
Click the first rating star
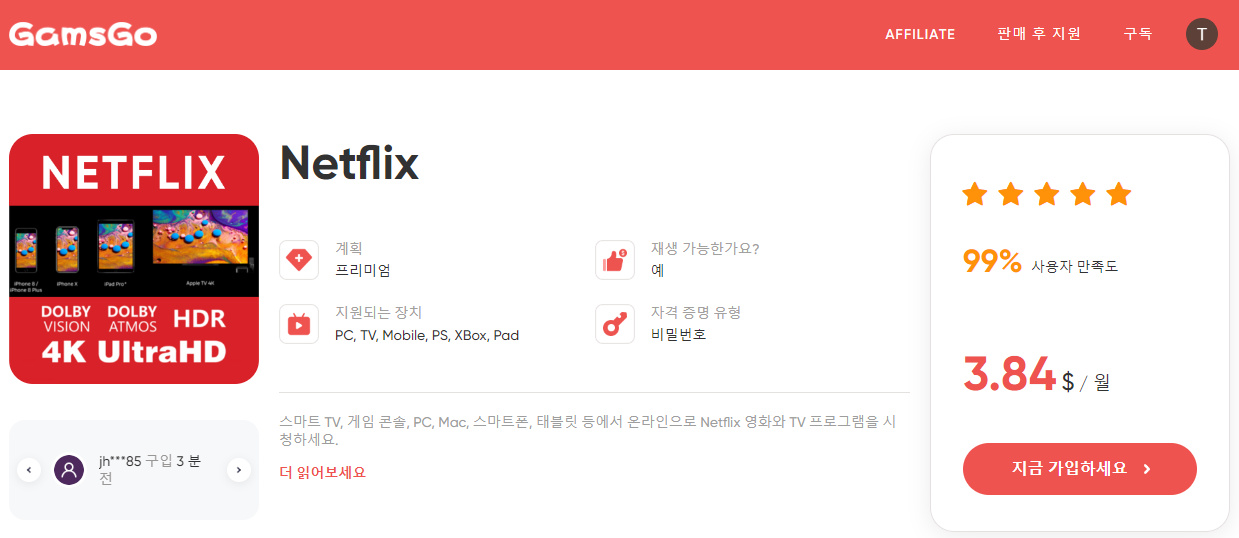(x=974, y=194)
